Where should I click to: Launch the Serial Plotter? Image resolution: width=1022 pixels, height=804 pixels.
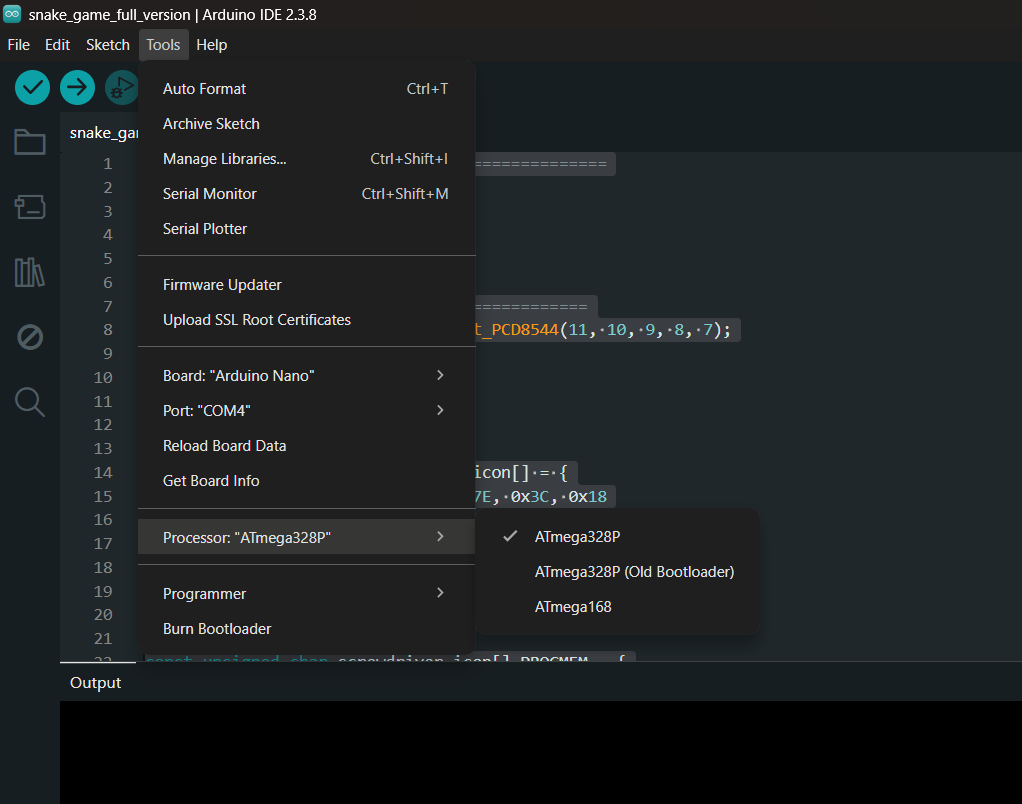click(306, 229)
